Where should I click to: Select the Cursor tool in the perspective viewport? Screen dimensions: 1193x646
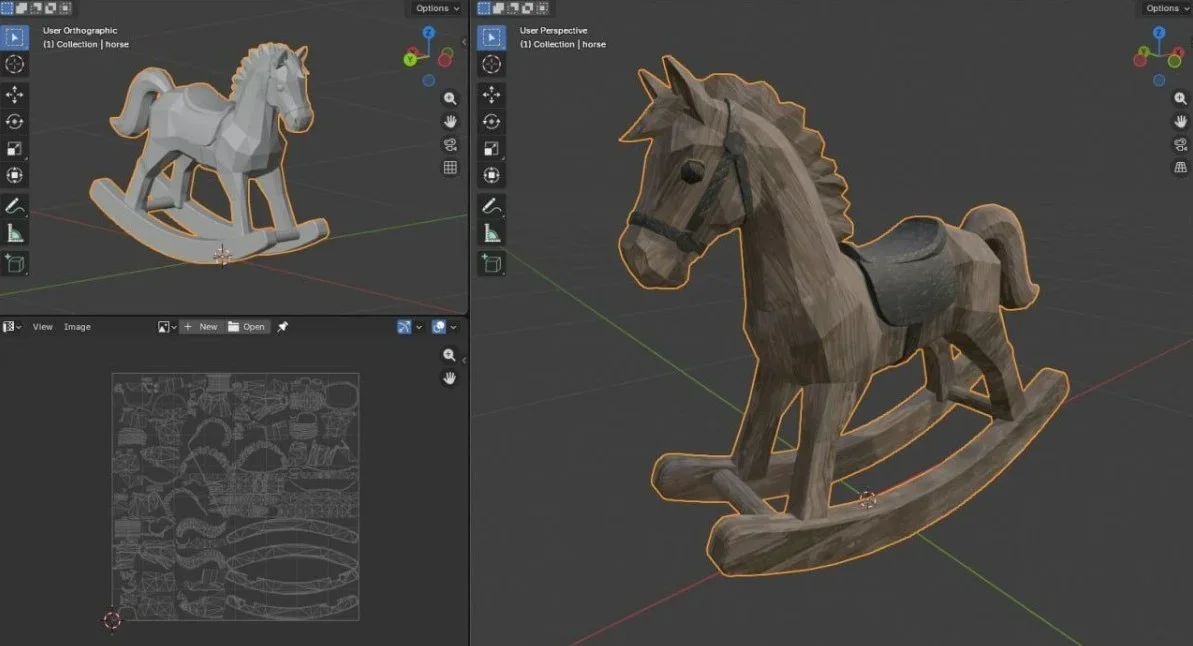coord(492,65)
